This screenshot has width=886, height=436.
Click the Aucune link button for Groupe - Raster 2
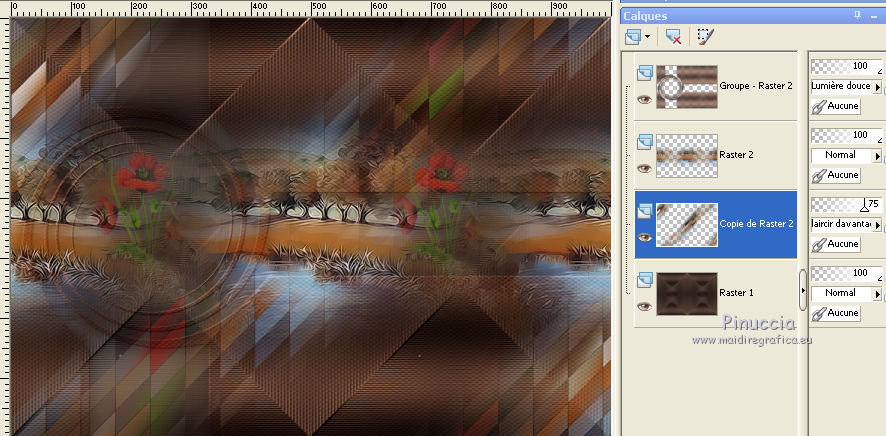836,106
